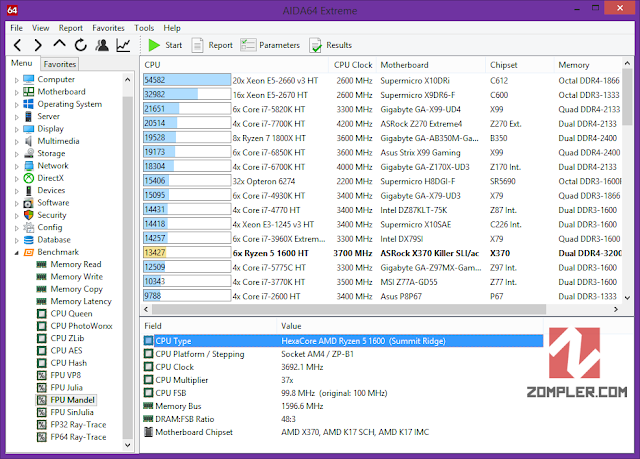Expand the Computer tree node

(x=17, y=80)
